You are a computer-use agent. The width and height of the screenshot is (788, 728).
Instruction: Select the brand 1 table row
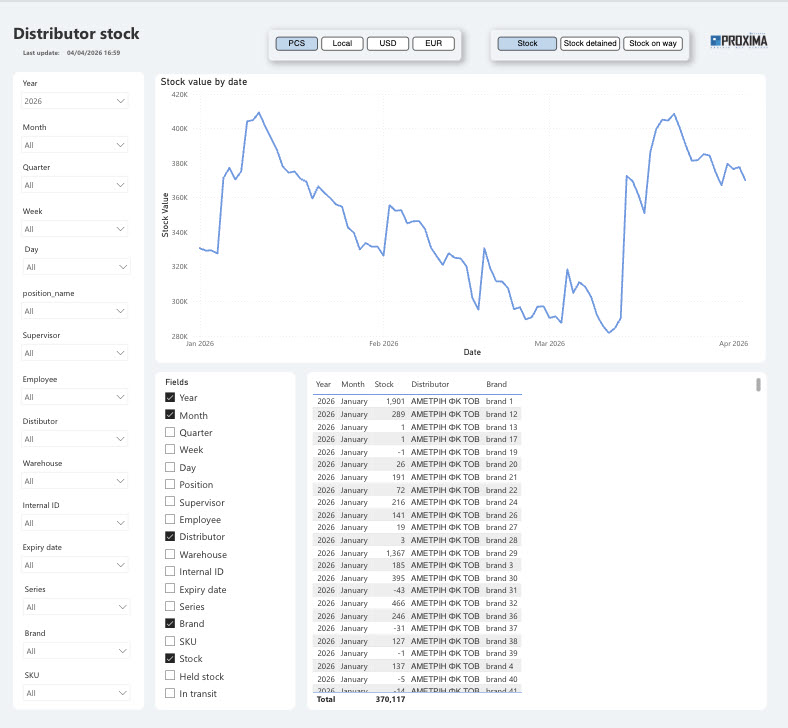[417, 401]
